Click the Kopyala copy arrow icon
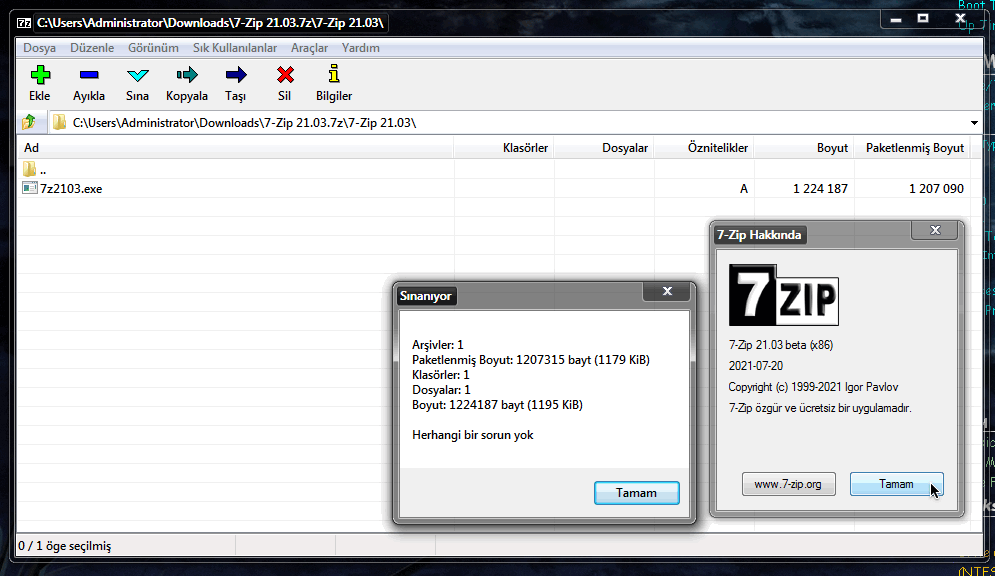The height and width of the screenshot is (576, 995). (187, 75)
